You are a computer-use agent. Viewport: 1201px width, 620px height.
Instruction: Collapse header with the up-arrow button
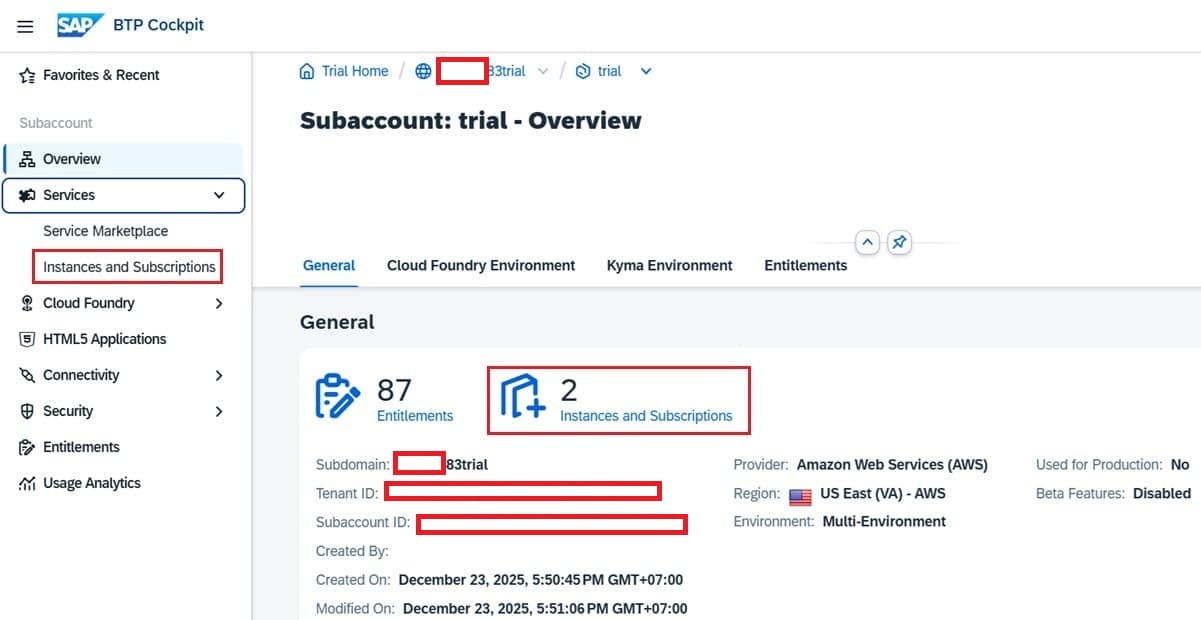(868, 243)
